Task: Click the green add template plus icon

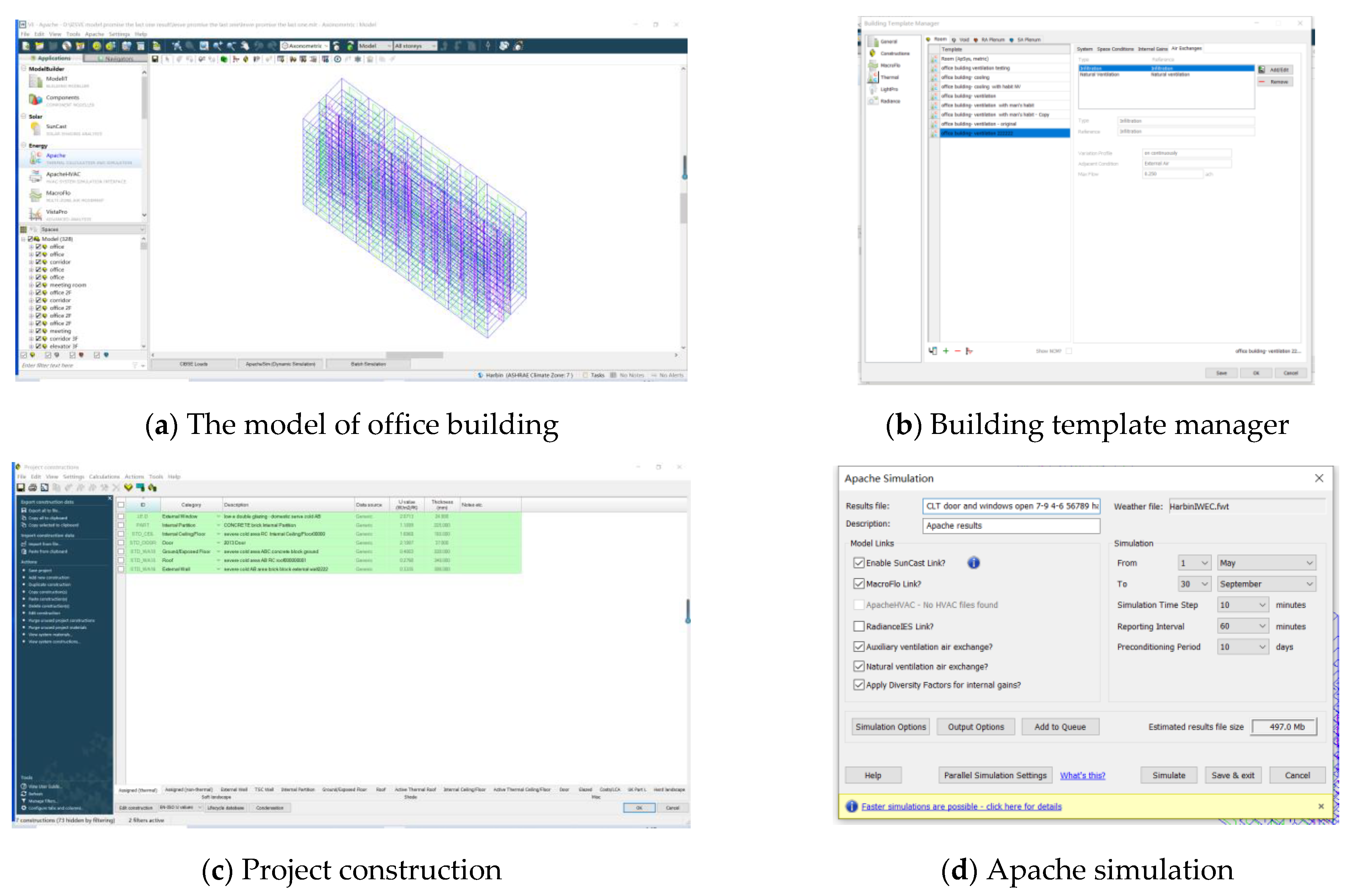Action: [x=946, y=351]
